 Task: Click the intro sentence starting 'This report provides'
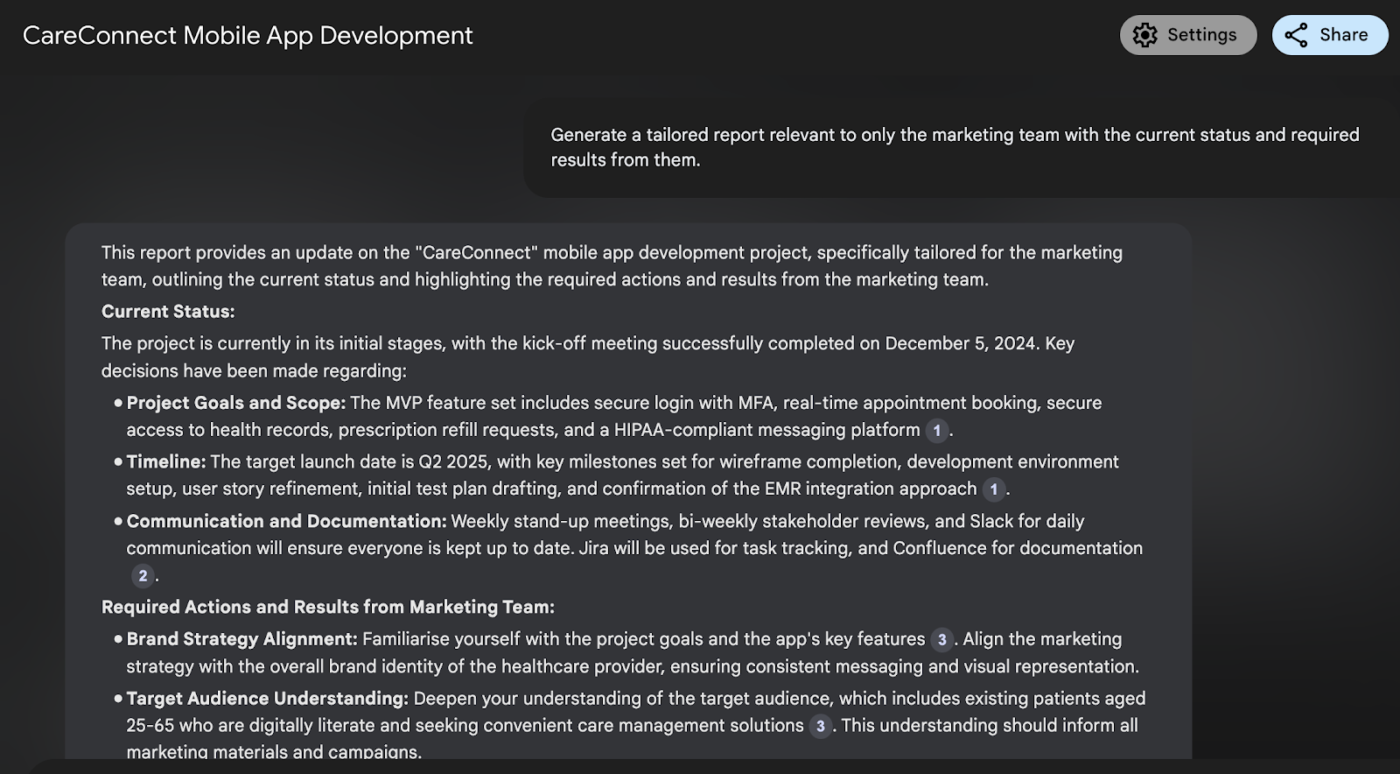(x=612, y=266)
